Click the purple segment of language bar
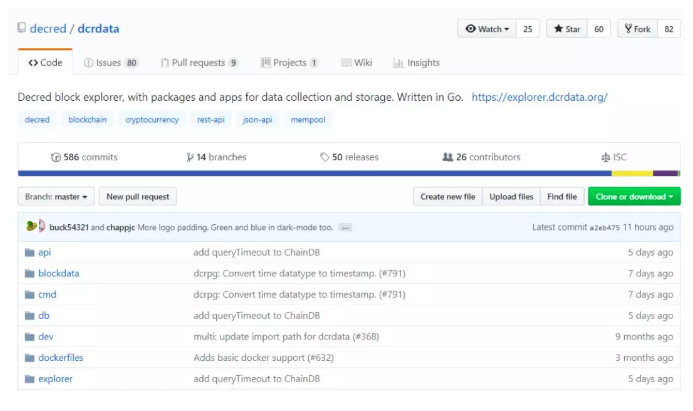This screenshot has height=411, width=693. click(x=665, y=173)
